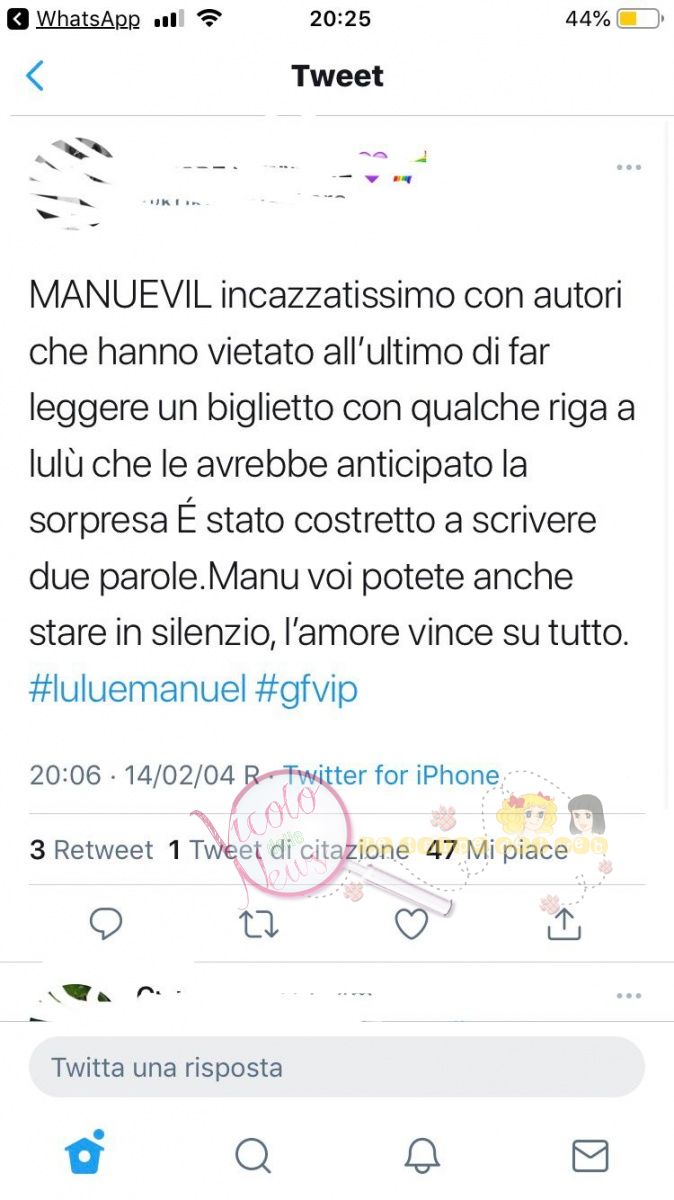The width and height of the screenshot is (674, 1200).
Task: Open the reply author's avatar
Action: click(x=68, y=1003)
